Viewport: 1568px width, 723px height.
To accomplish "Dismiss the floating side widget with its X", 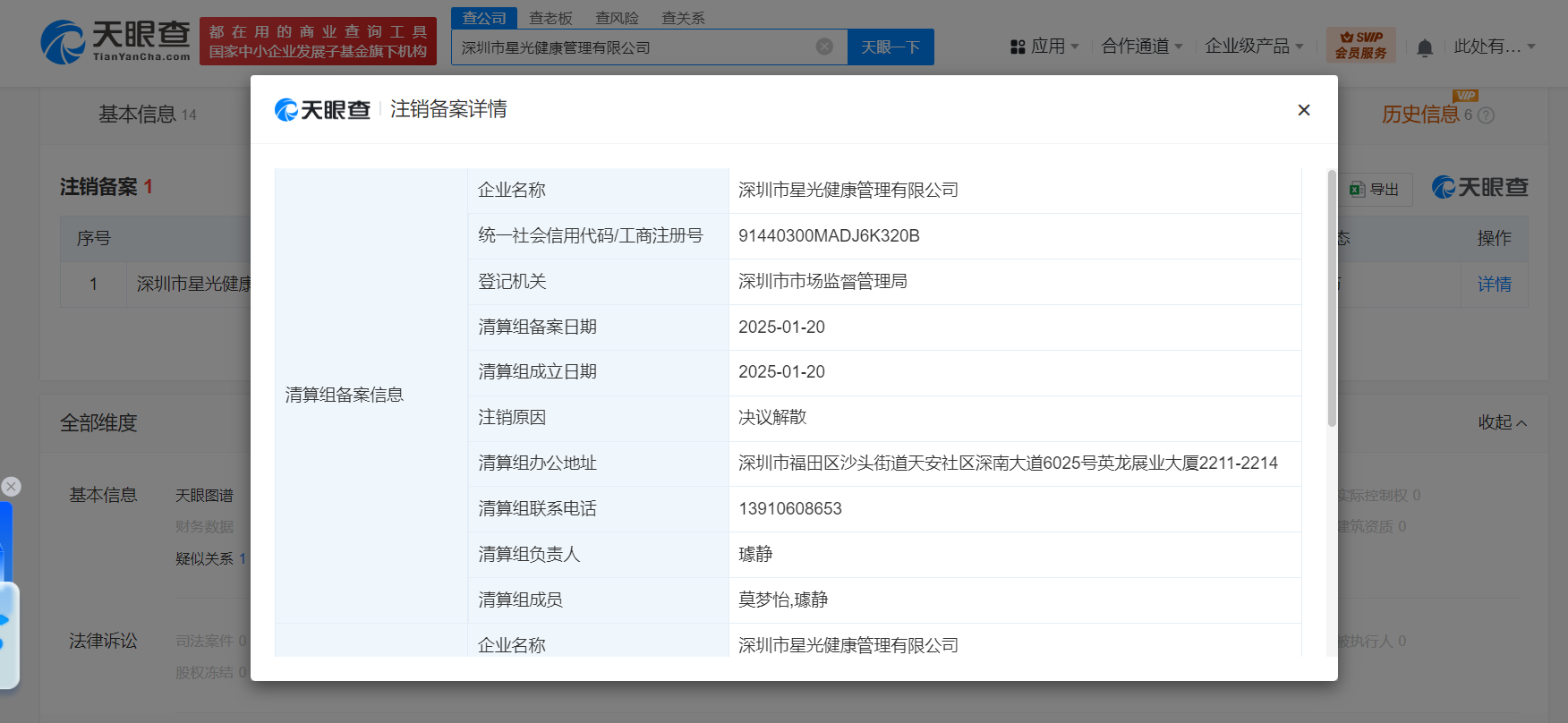I will pyautogui.click(x=11, y=486).
